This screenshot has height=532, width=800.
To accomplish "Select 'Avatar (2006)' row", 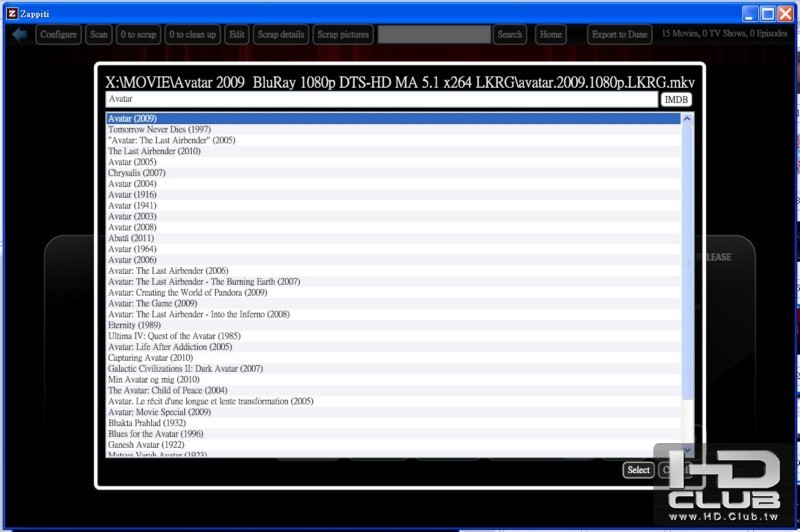I will click(393, 260).
